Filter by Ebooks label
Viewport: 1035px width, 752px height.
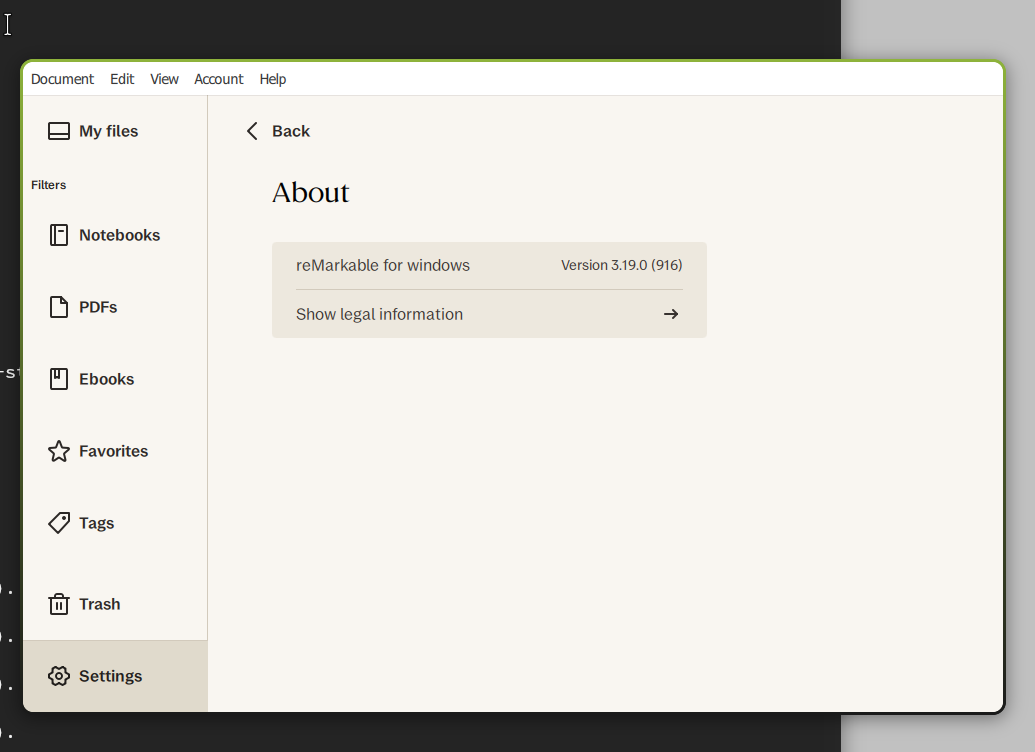107,379
